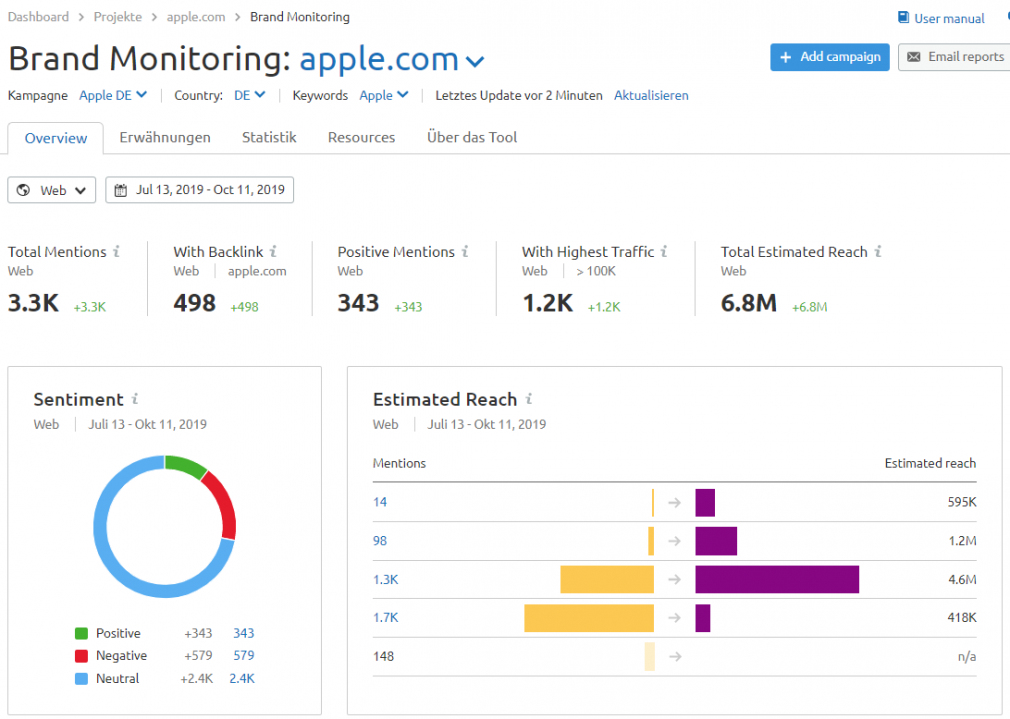1010x719 pixels.
Task: Click arrow icon in the 1.7K mentions row
Action: click(674, 618)
